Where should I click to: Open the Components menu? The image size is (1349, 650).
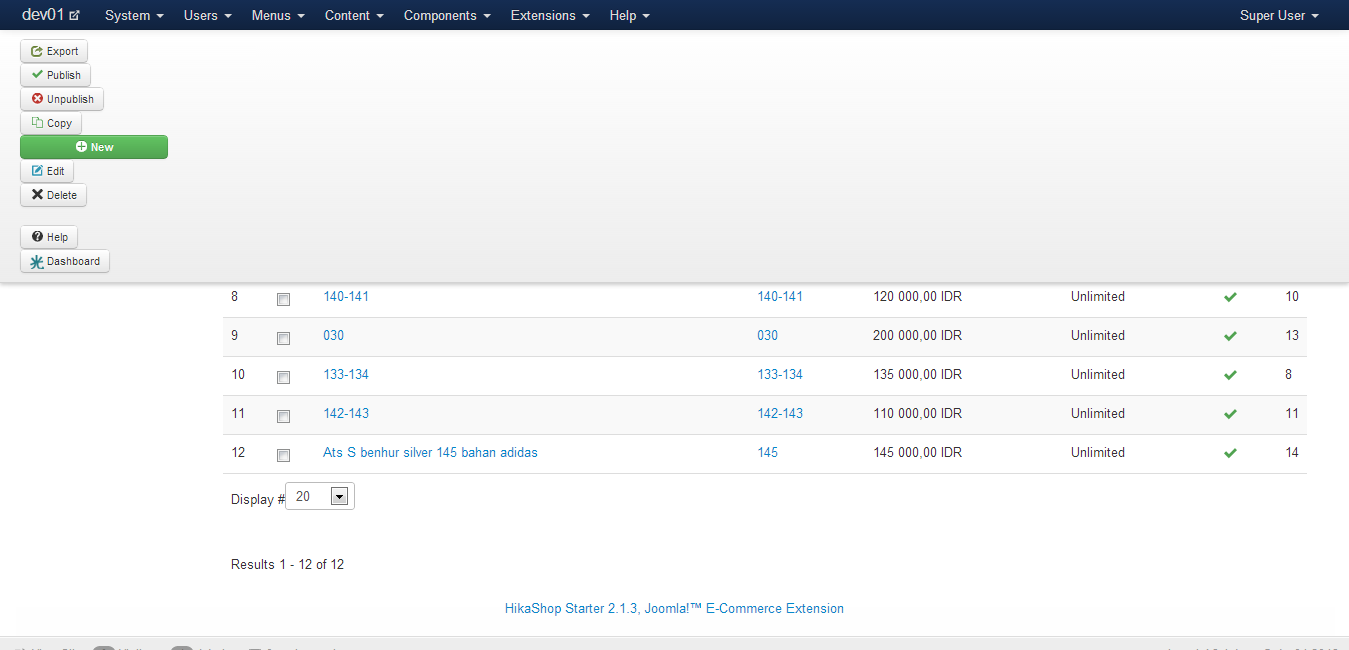447,16
